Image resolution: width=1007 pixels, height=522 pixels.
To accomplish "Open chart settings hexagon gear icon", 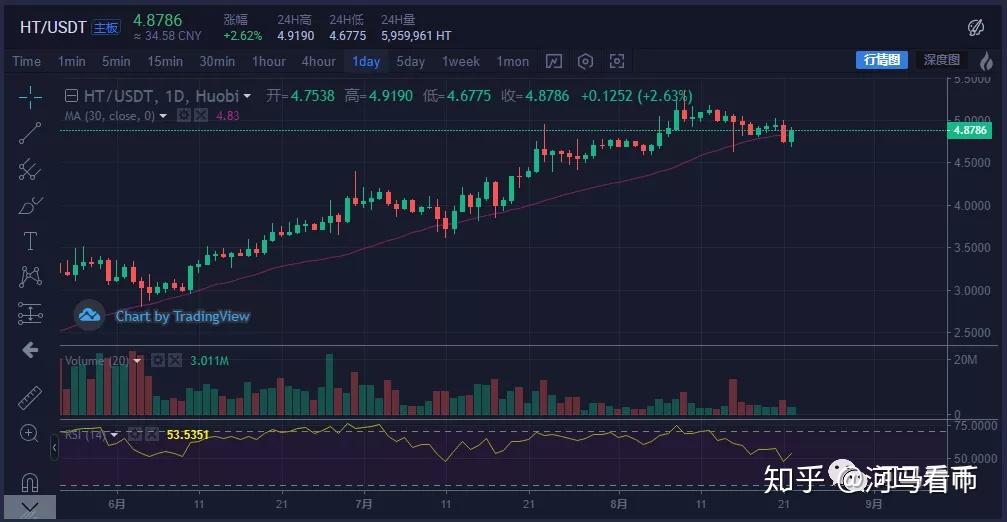I will [x=585, y=62].
